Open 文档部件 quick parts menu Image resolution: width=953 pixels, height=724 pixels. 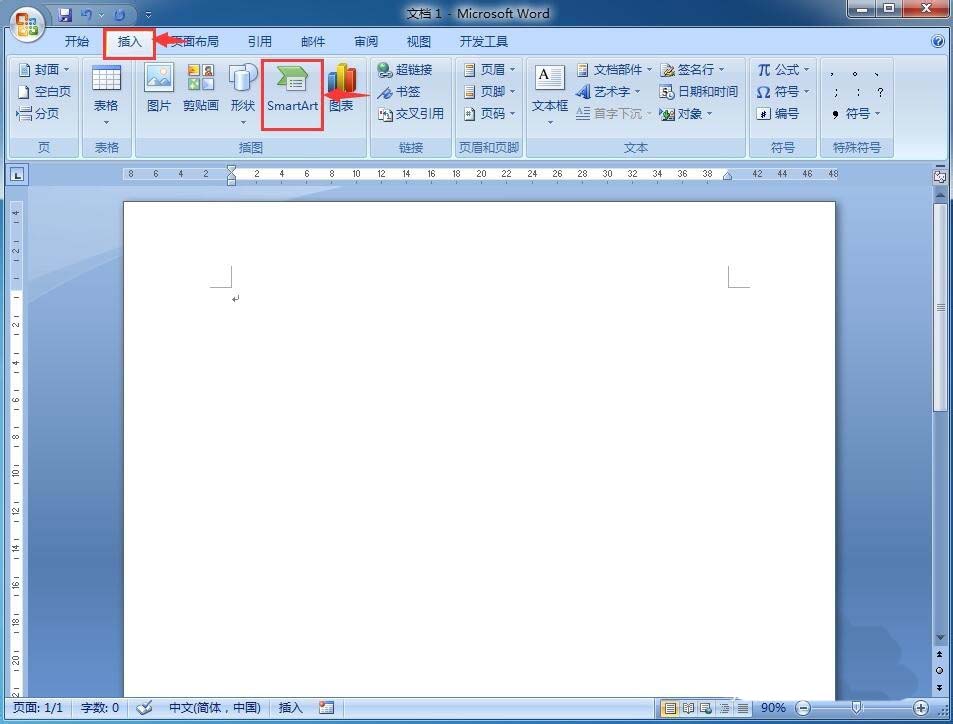614,70
